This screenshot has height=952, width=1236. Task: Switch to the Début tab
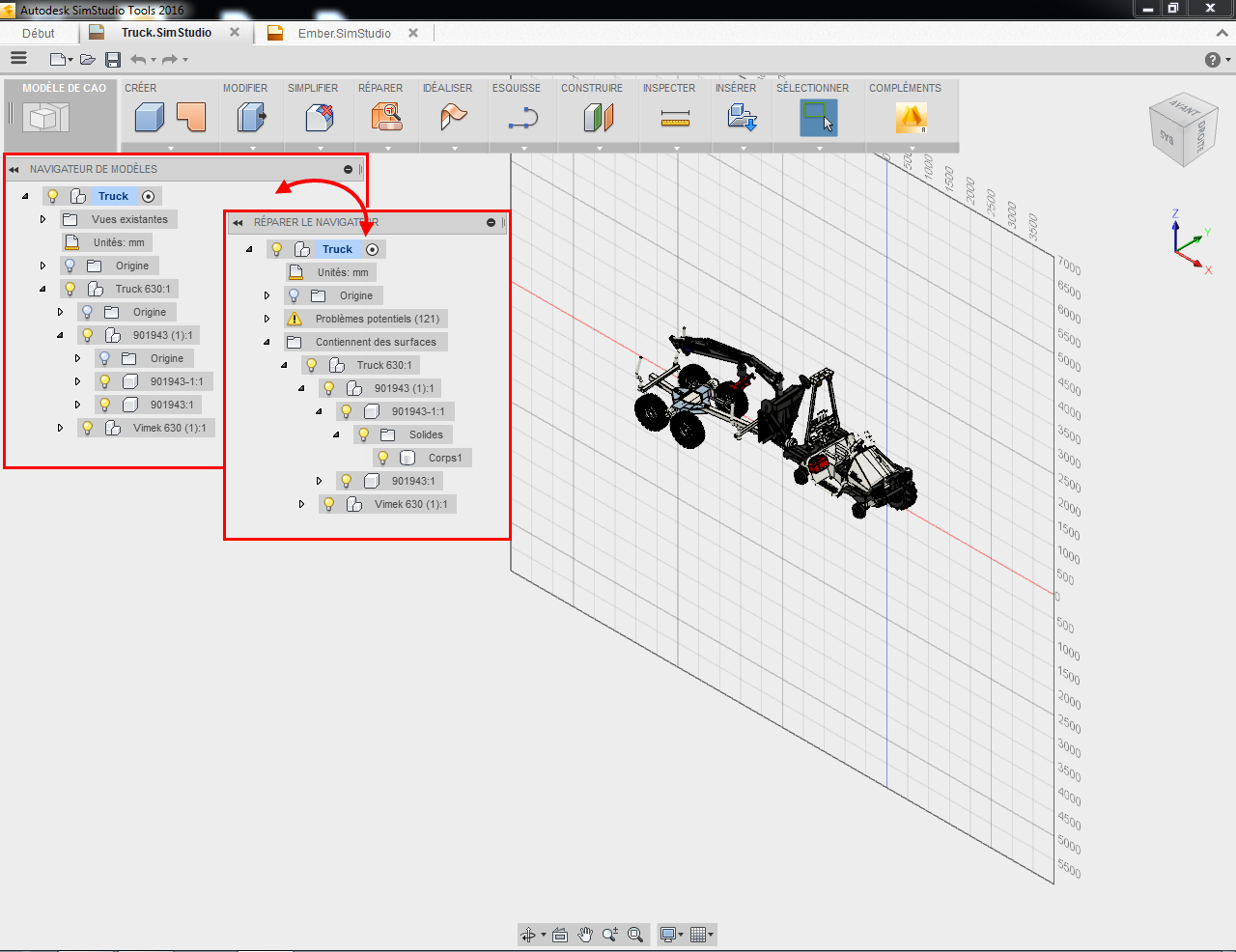point(39,33)
